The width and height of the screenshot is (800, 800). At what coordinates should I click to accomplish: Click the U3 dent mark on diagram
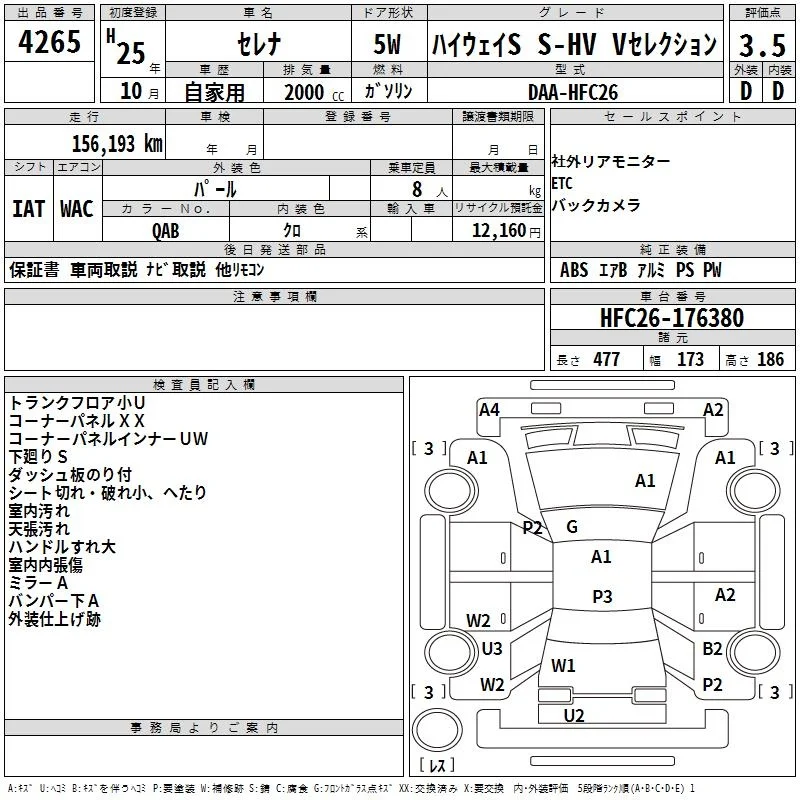point(492,648)
